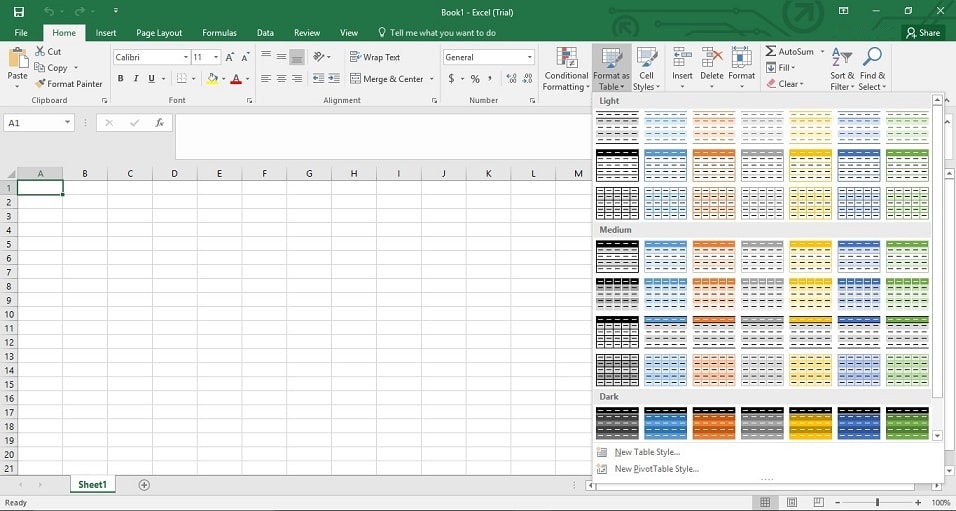
Task: Switch to Normal view in status bar
Action: [765, 502]
